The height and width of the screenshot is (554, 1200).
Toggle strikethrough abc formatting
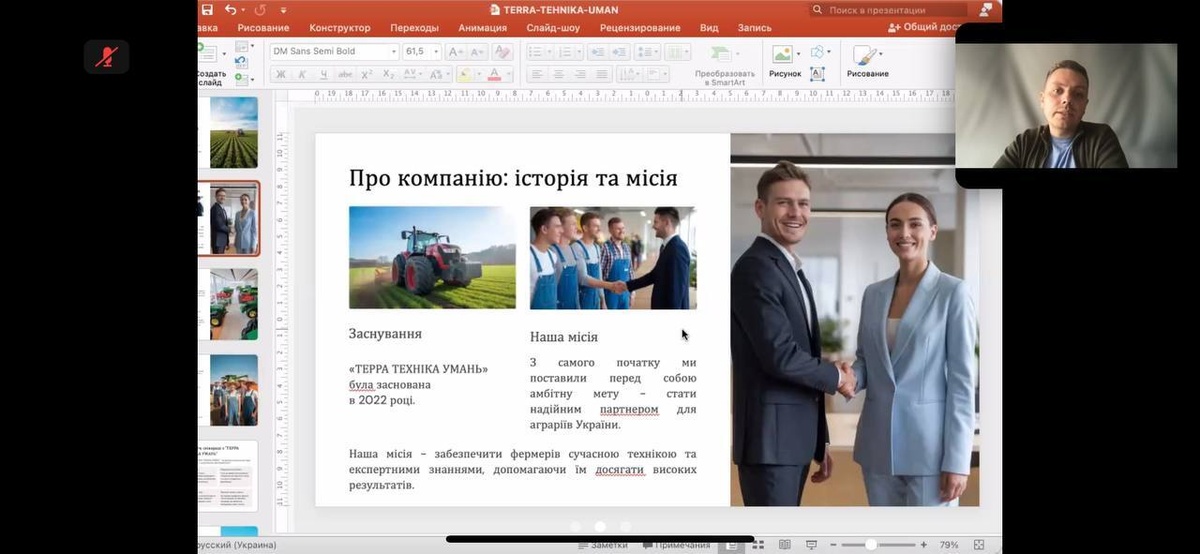click(345, 75)
